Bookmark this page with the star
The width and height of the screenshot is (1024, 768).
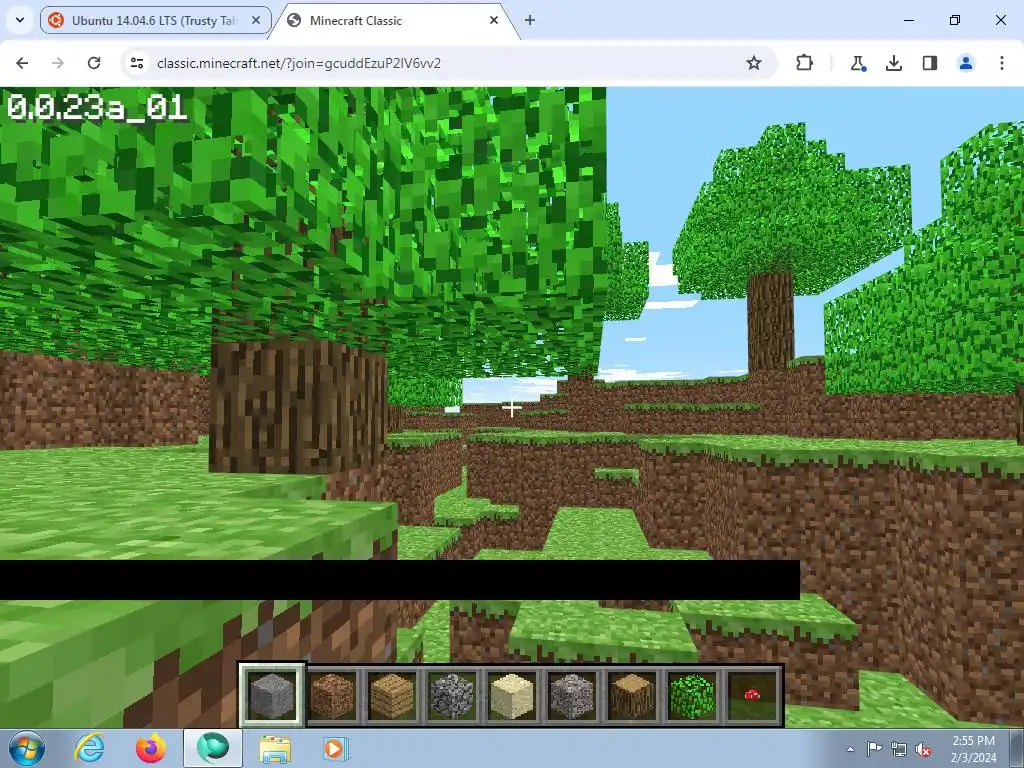point(754,63)
